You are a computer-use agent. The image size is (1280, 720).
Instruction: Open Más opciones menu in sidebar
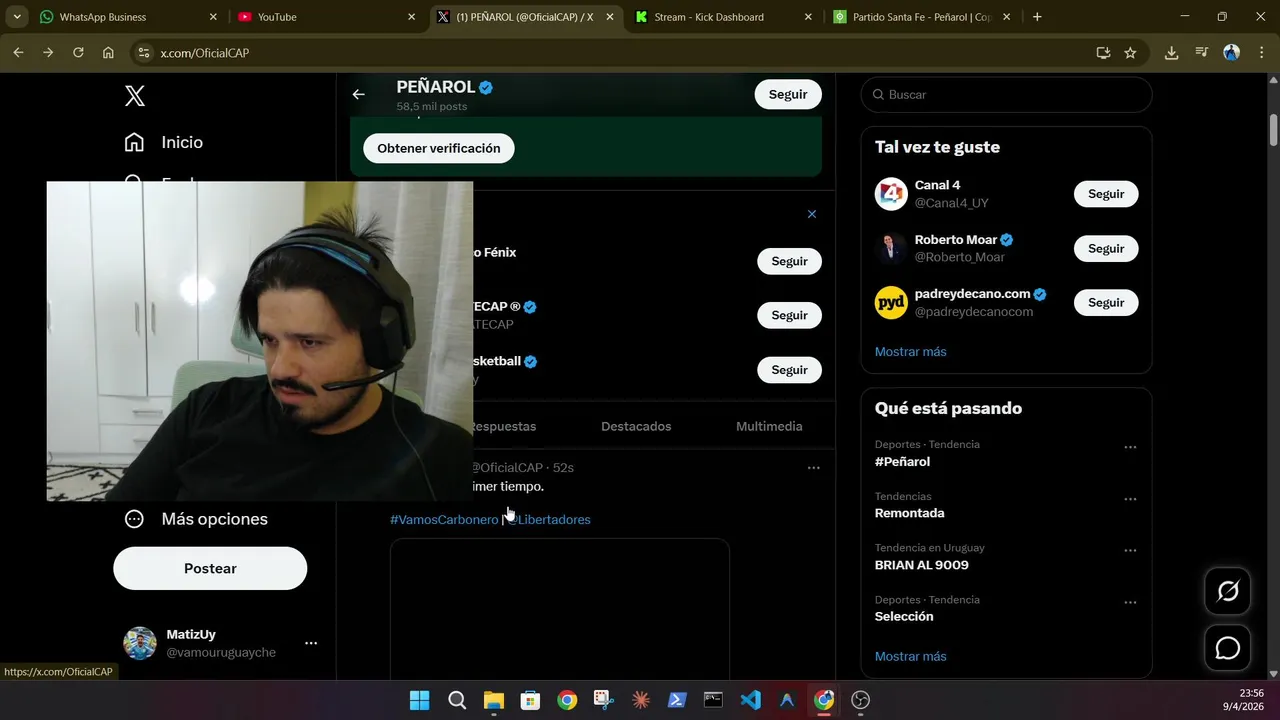pyautogui.click(x=196, y=519)
